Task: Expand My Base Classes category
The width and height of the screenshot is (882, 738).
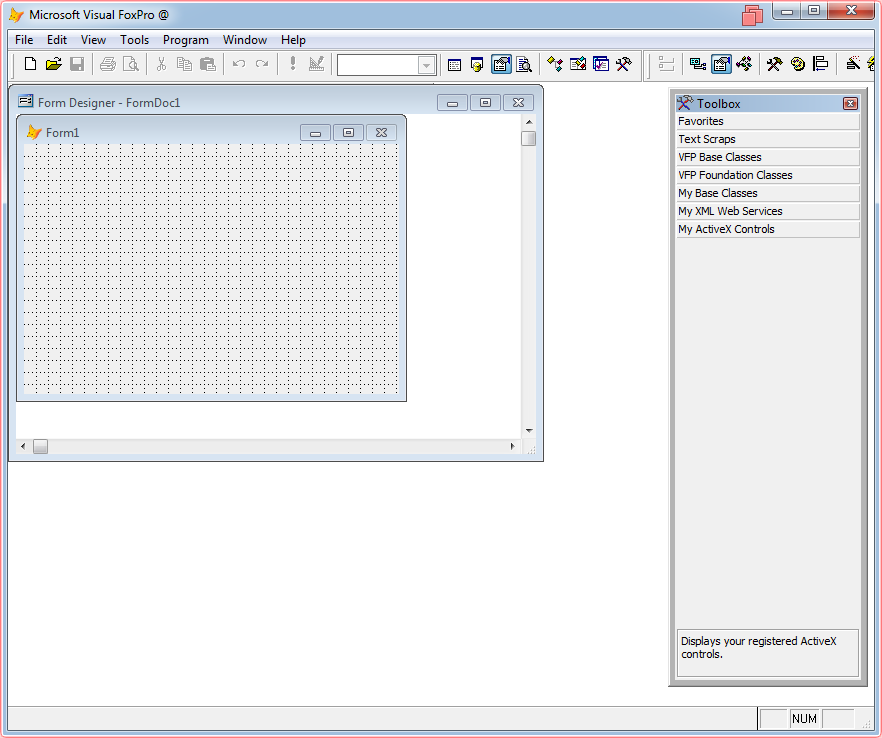Action: pos(768,194)
